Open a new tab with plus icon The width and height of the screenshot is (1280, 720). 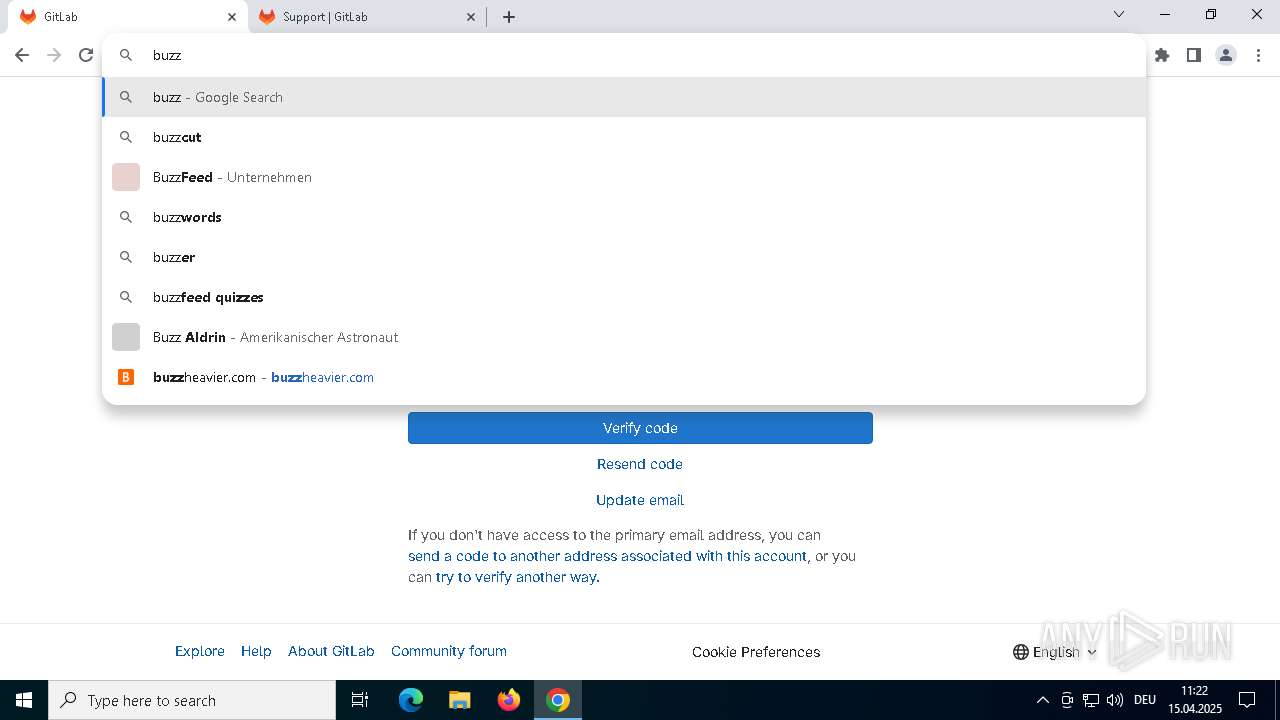click(509, 17)
